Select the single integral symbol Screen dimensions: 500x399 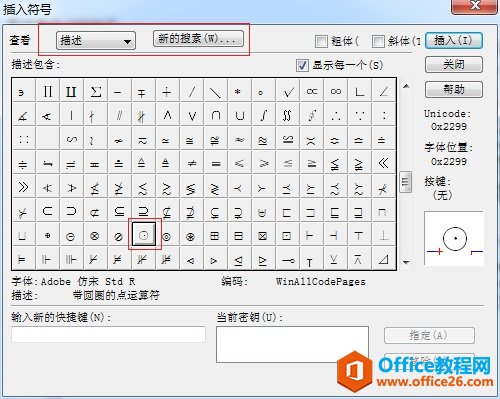[x=264, y=115]
